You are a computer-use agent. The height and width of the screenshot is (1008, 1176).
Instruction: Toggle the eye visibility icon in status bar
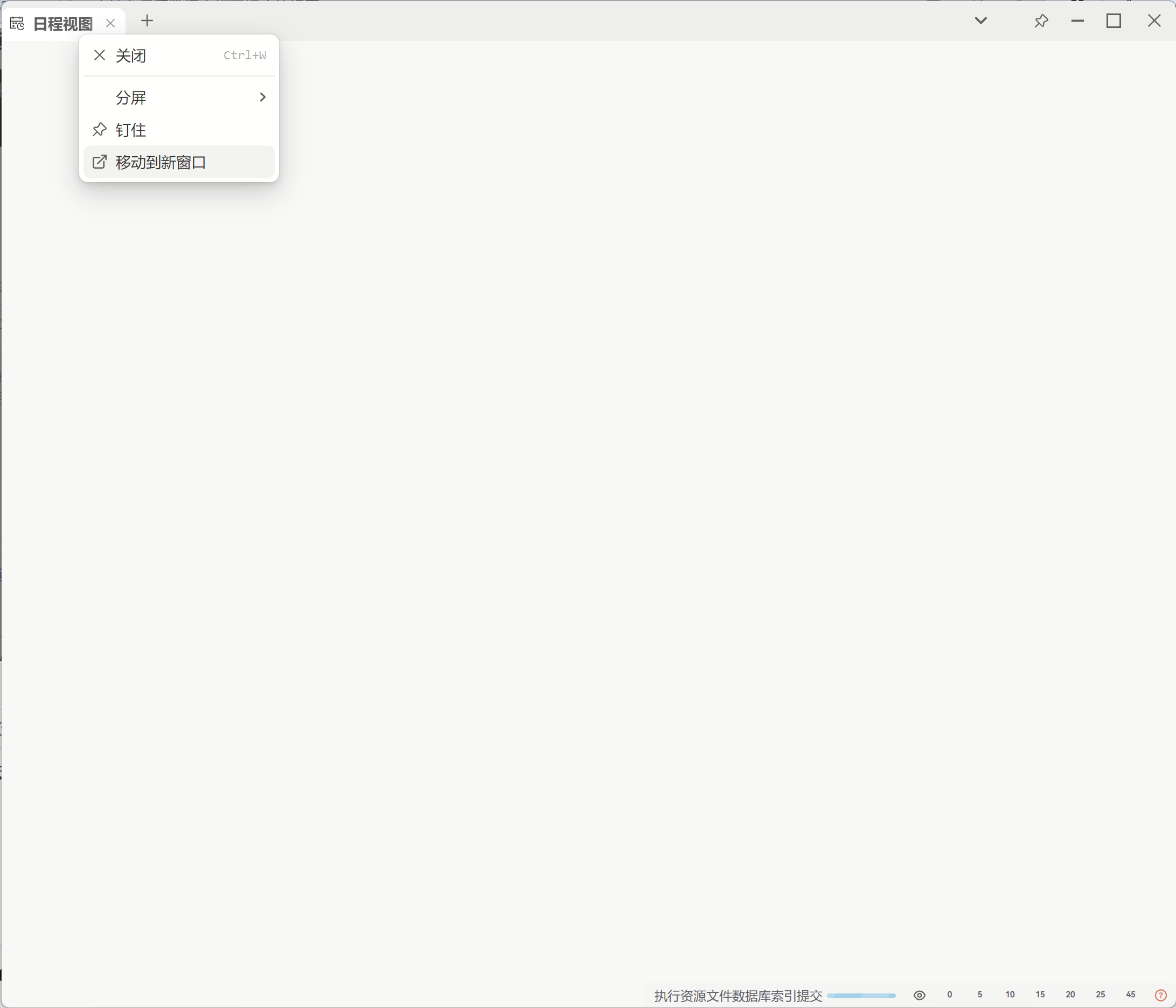(920, 995)
